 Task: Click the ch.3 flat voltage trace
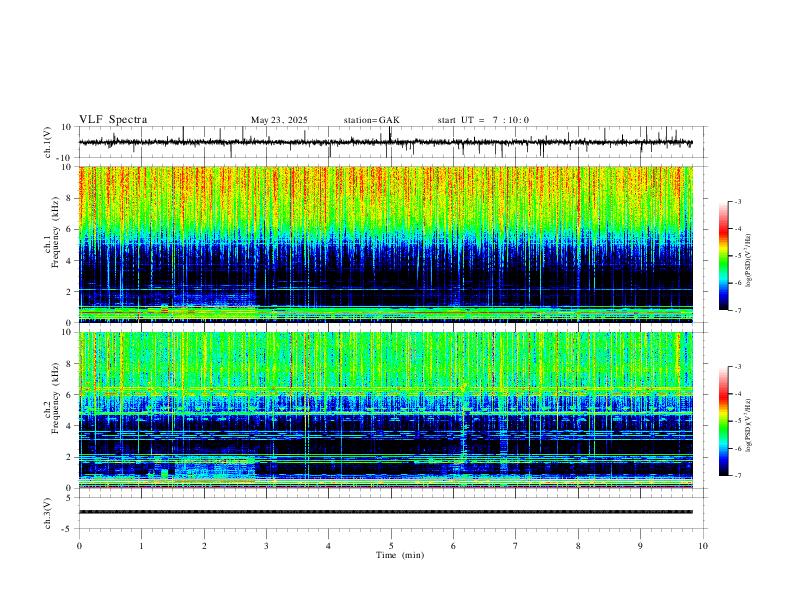386,512
